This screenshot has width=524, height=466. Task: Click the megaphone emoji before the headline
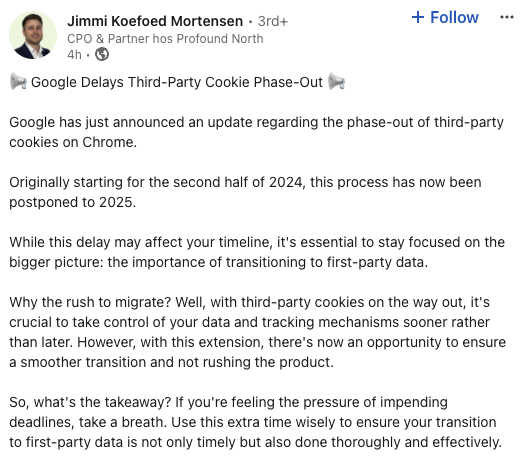(18, 82)
